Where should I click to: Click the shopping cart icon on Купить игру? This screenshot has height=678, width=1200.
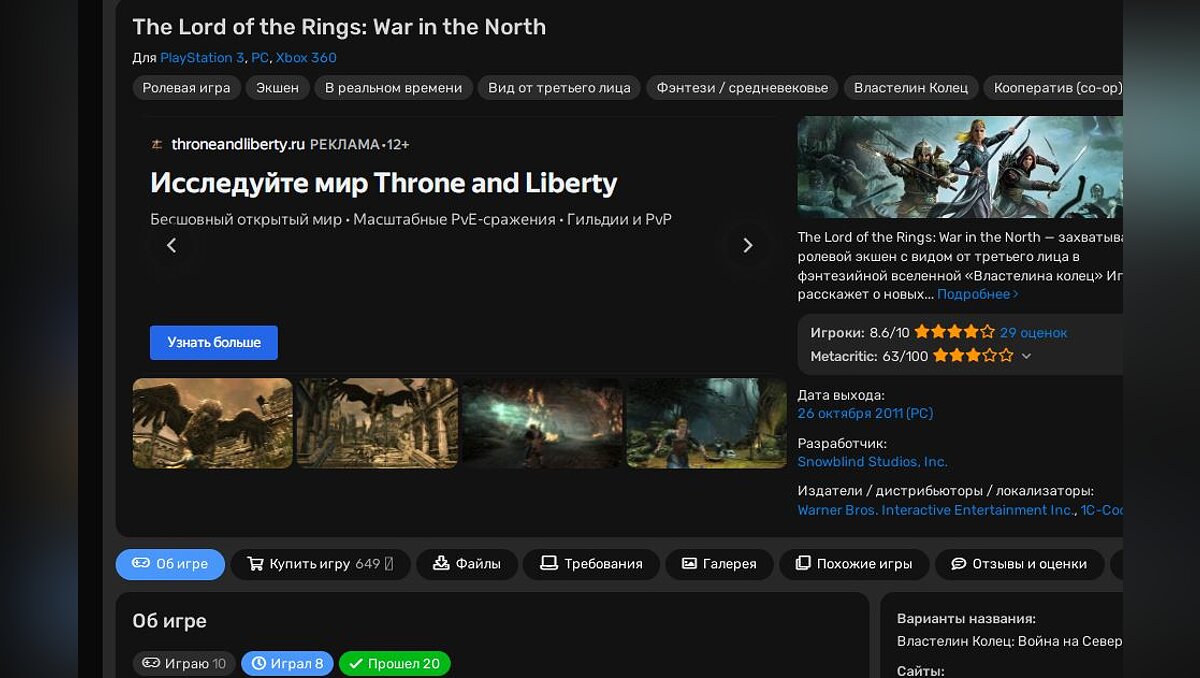pyautogui.click(x=255, y=564)
